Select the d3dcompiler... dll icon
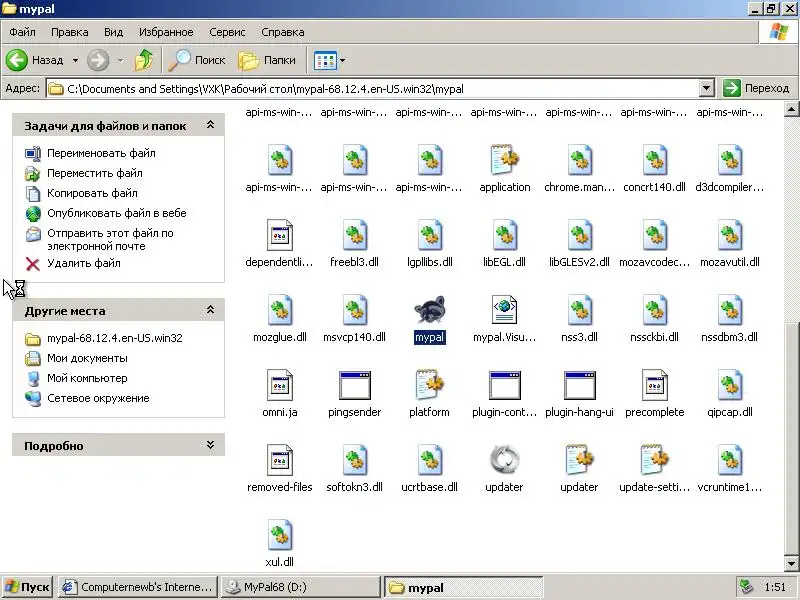The height and width of the screenshot is (600, 800). (x=730, y=160)
